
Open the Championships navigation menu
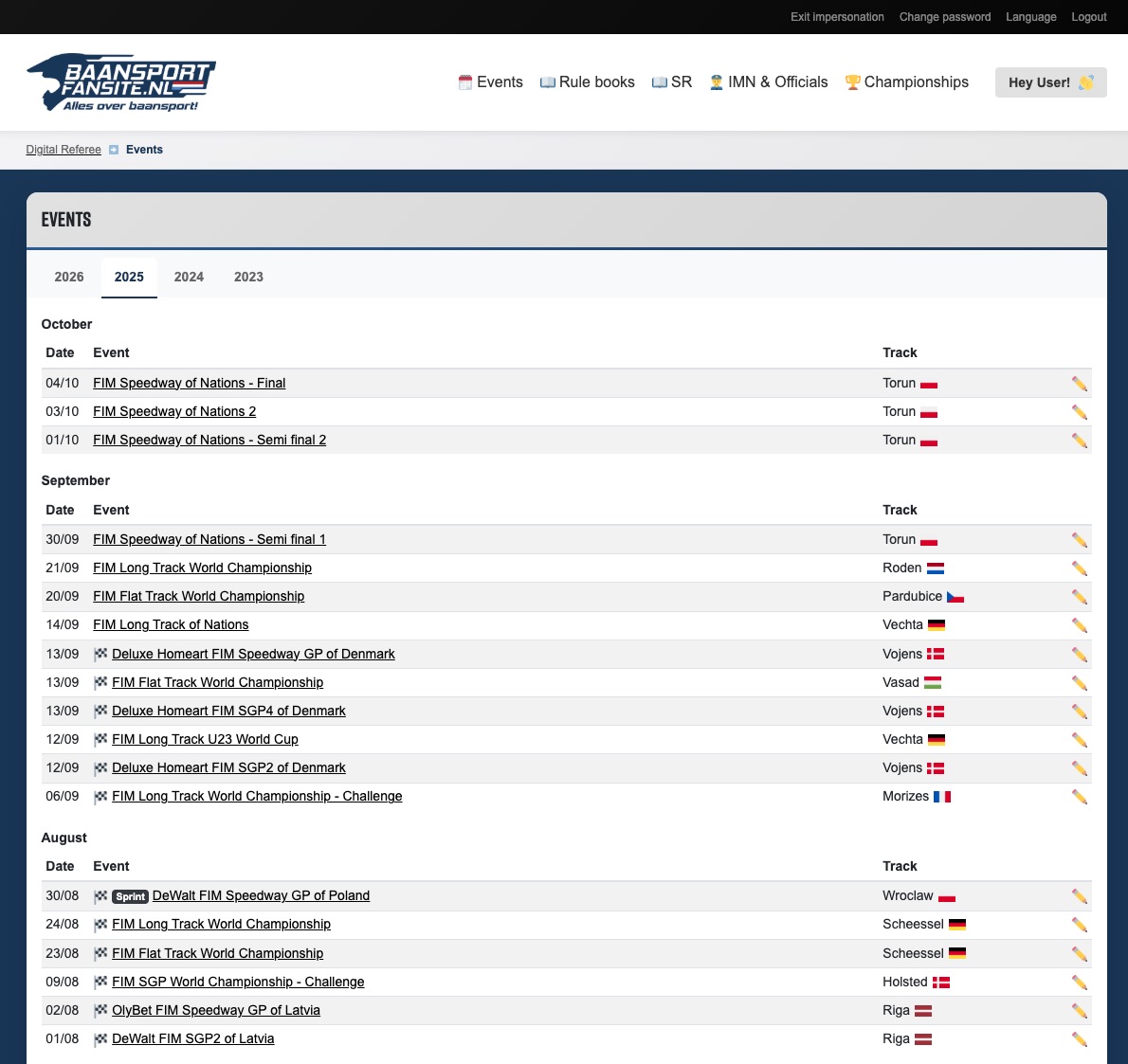[906, 82]
